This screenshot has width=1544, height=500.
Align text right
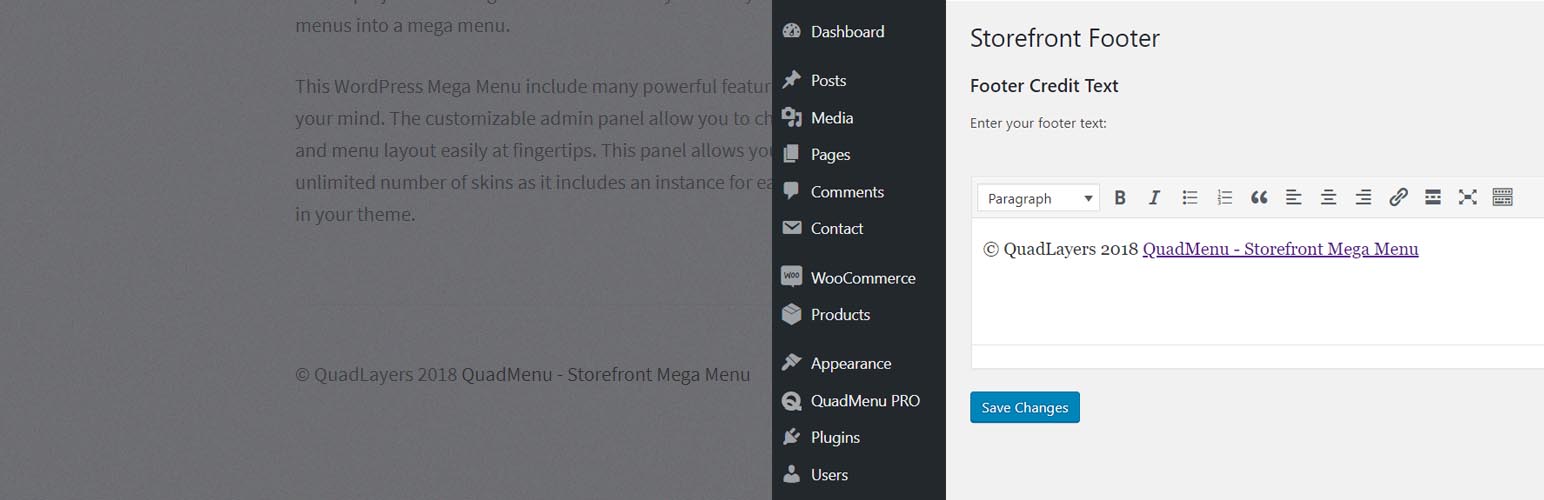coord(1363,198)
